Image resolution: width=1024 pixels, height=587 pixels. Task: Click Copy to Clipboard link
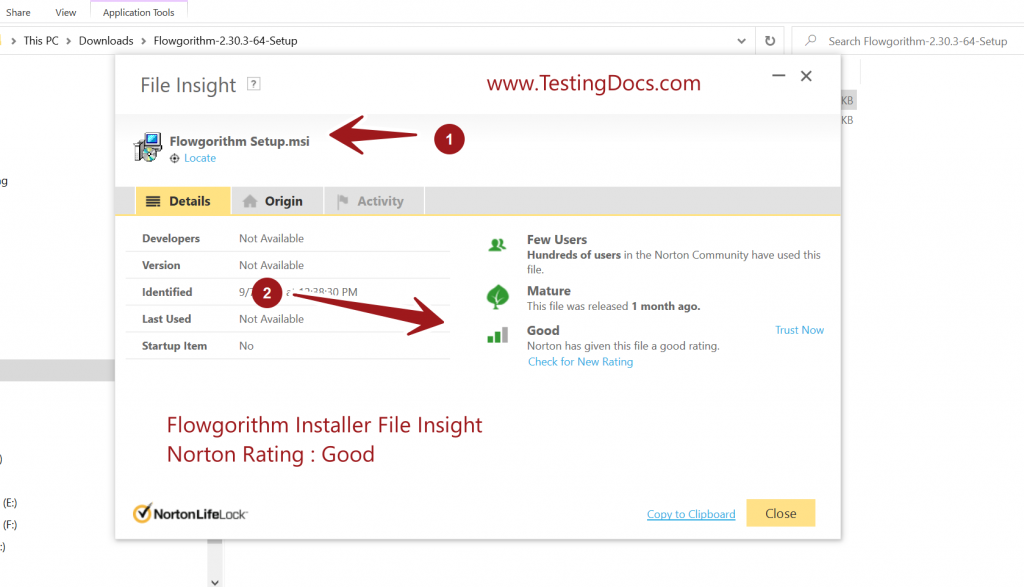(690, 514)
